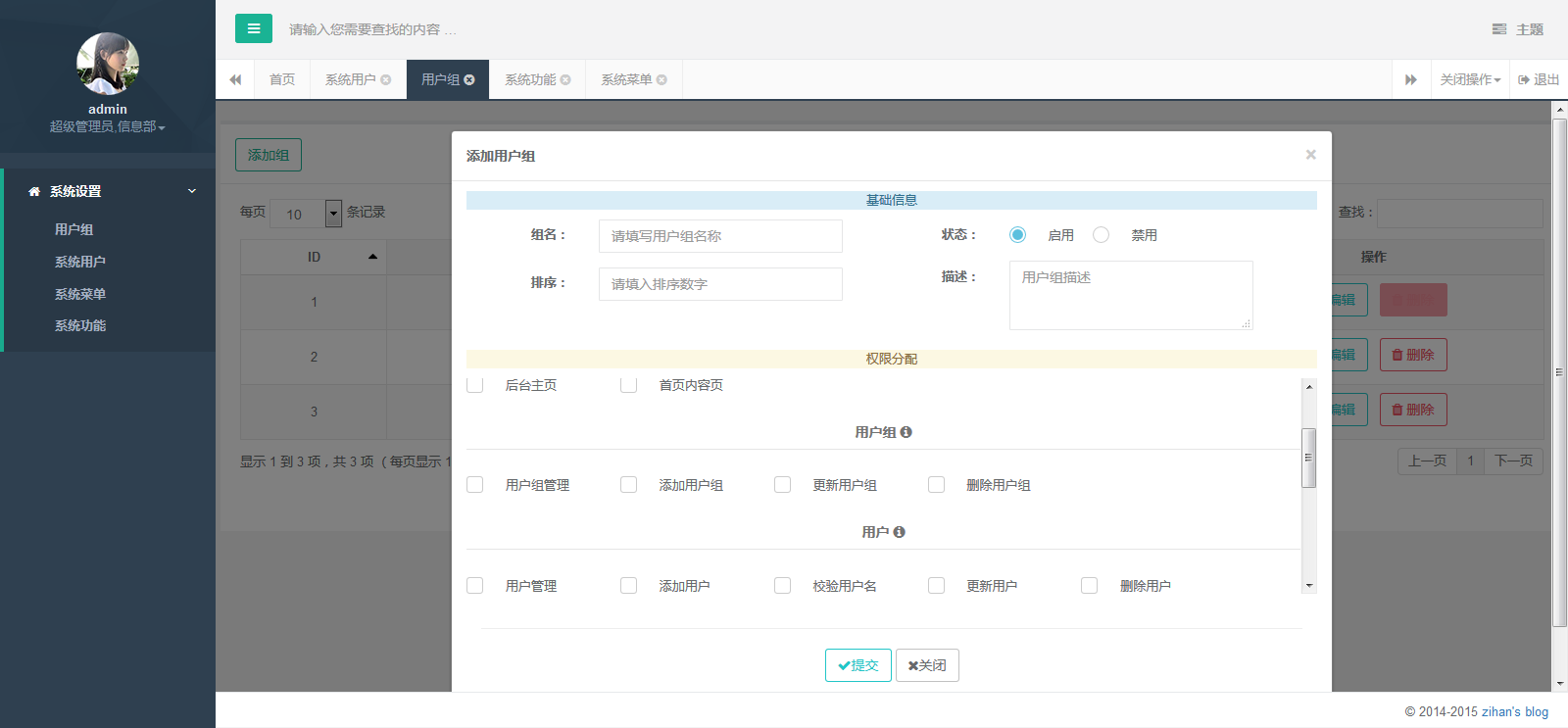Click the 提交 submit button
This screenshot has height=728, width=1568.
click(858, 665)
